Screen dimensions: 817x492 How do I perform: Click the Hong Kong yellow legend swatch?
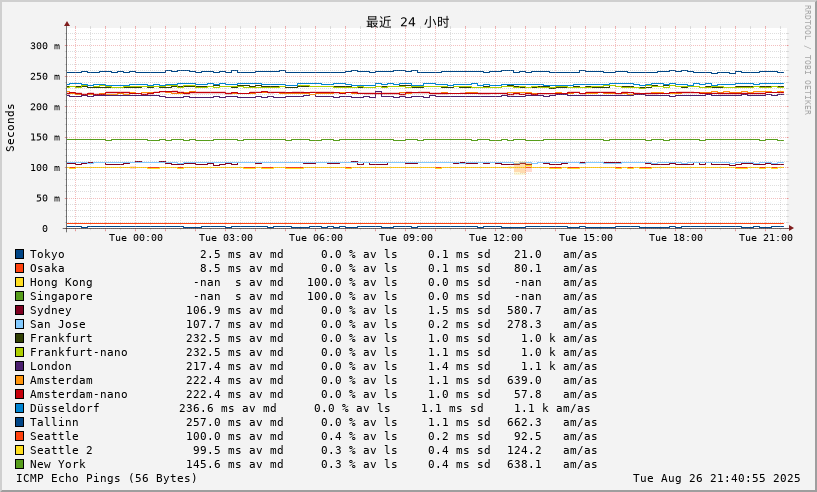click(x=19, y=282)
